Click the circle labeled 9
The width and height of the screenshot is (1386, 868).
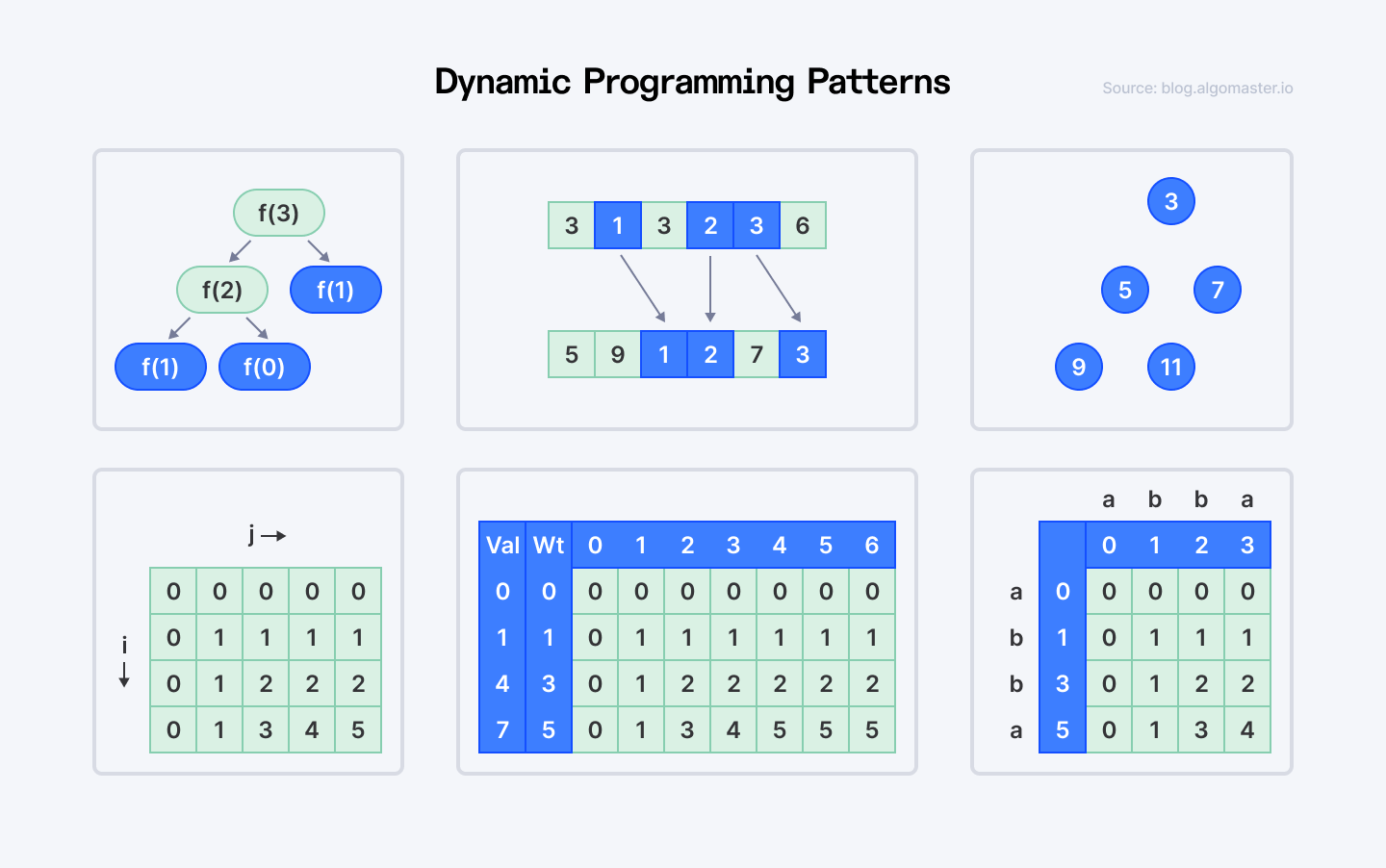[1078, 367]
